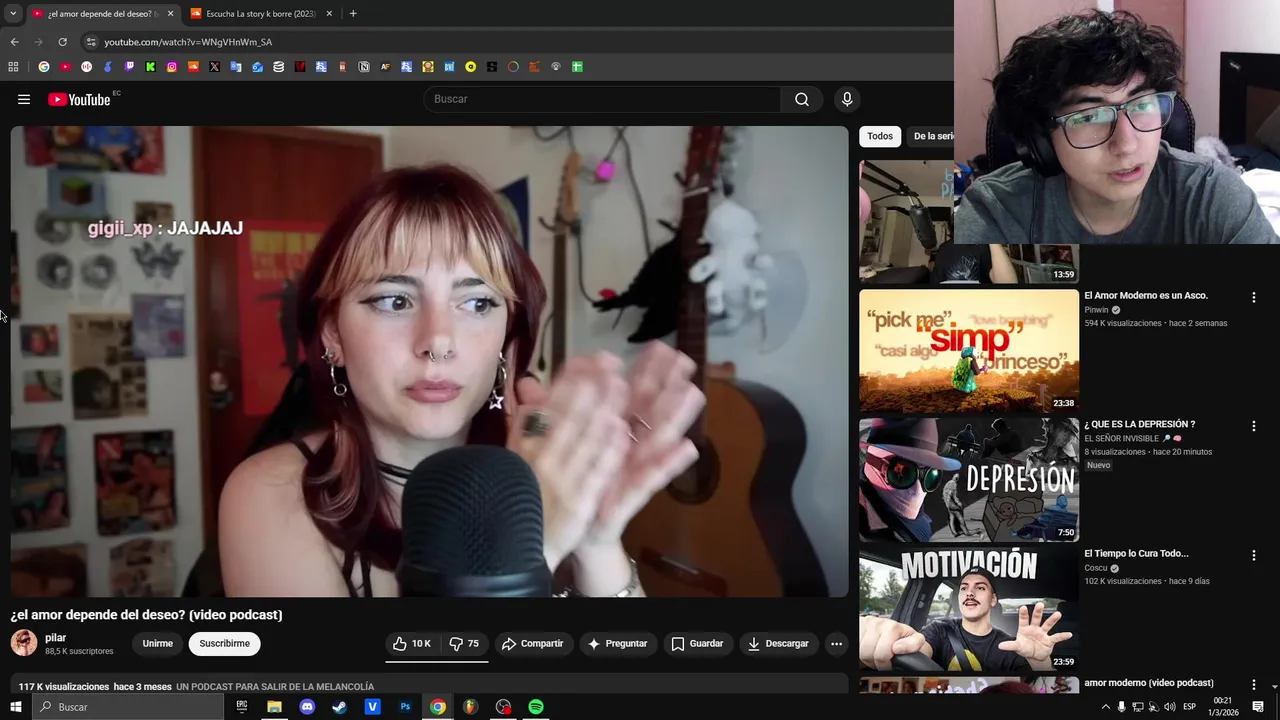Toggle the Suscribirme subscribe button
This screenshot has height=720, width=1280.
coord(224,643)
